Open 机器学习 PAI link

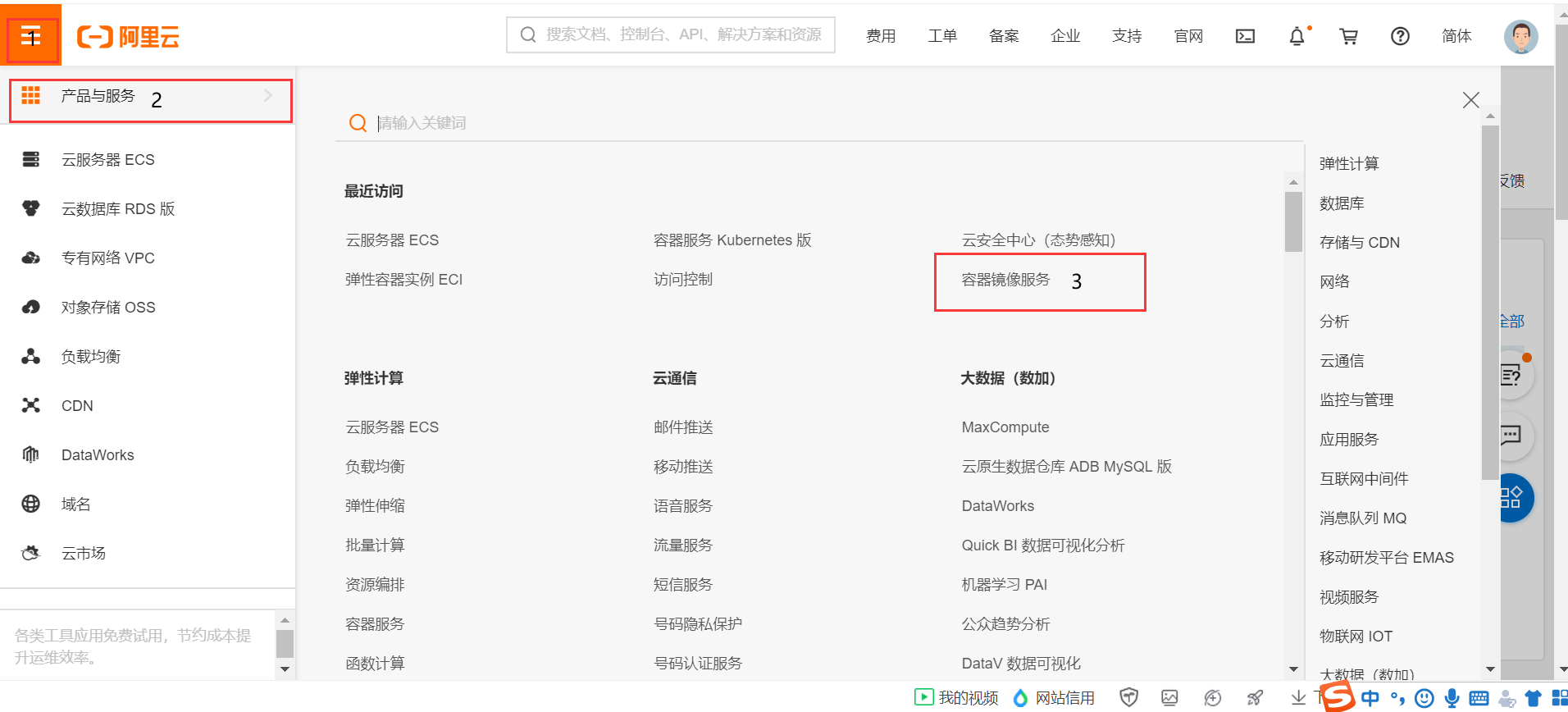(1004, 585)
